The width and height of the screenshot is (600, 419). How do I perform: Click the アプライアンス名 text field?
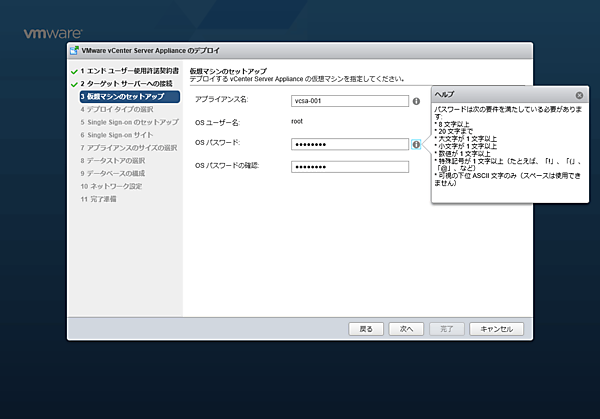tap(351, 101)
